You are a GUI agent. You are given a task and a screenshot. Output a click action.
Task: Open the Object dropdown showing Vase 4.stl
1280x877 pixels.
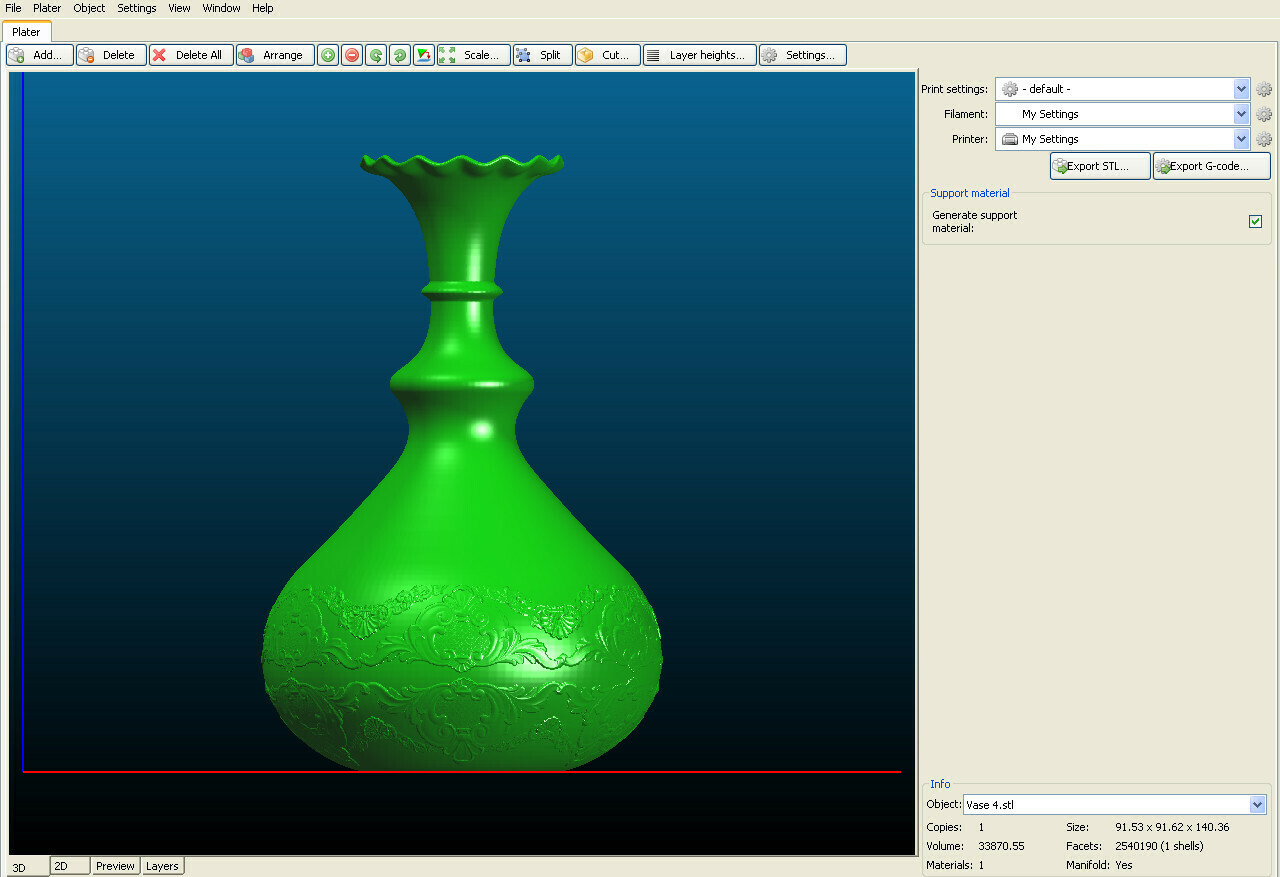[1257, 805]
